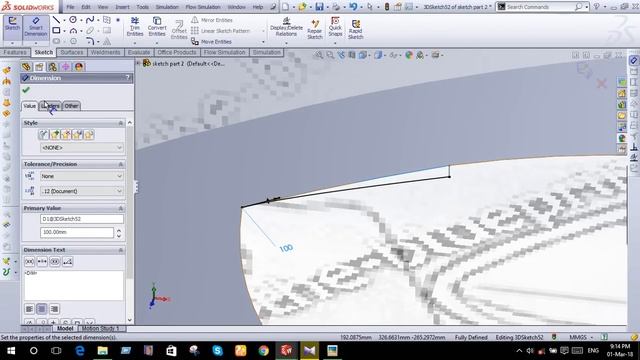Click the 100.00mm value field
Viewport: 640px width, 360px height.
[x=77, y=232]
